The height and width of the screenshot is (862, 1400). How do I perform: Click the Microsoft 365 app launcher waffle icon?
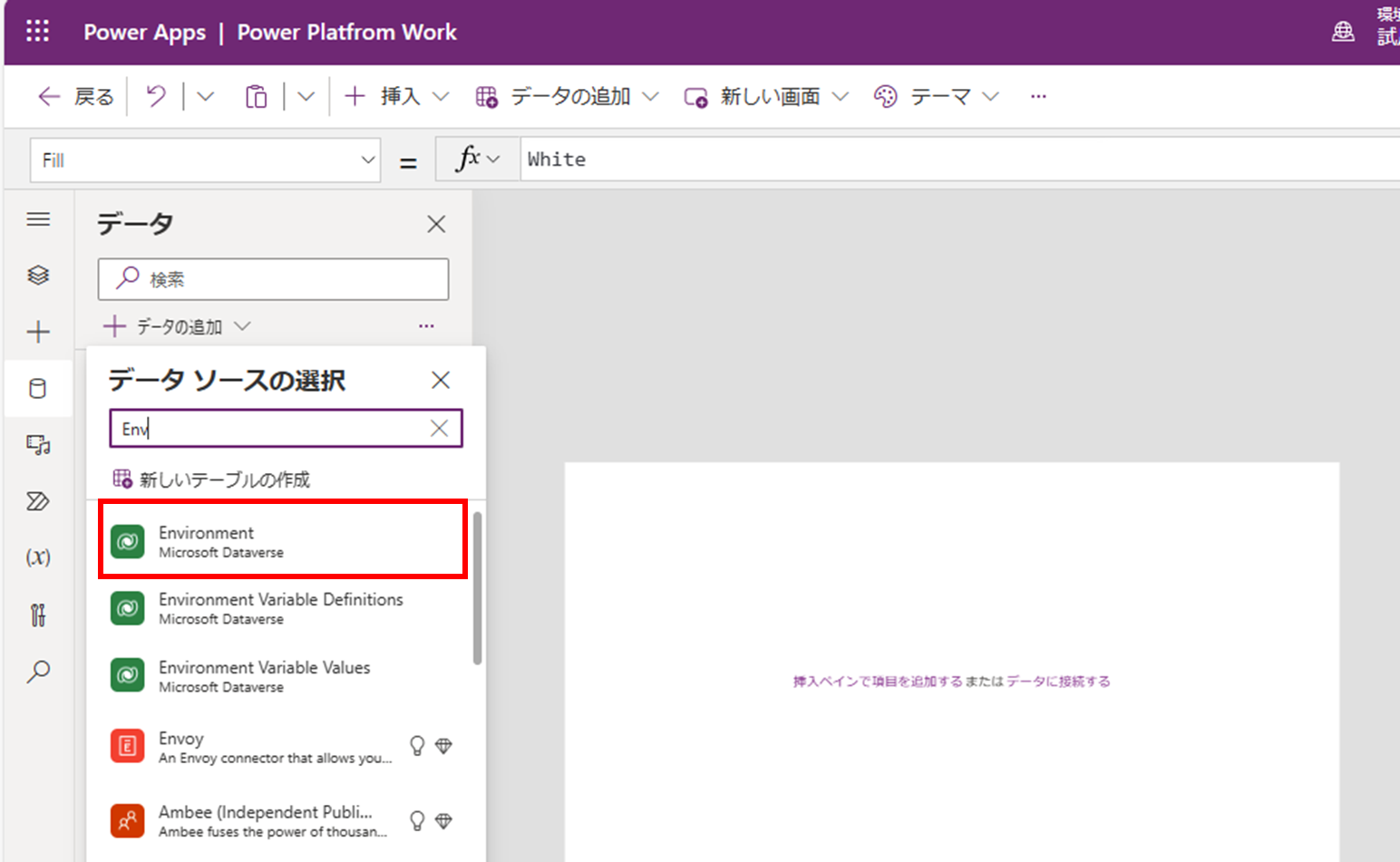37,32
